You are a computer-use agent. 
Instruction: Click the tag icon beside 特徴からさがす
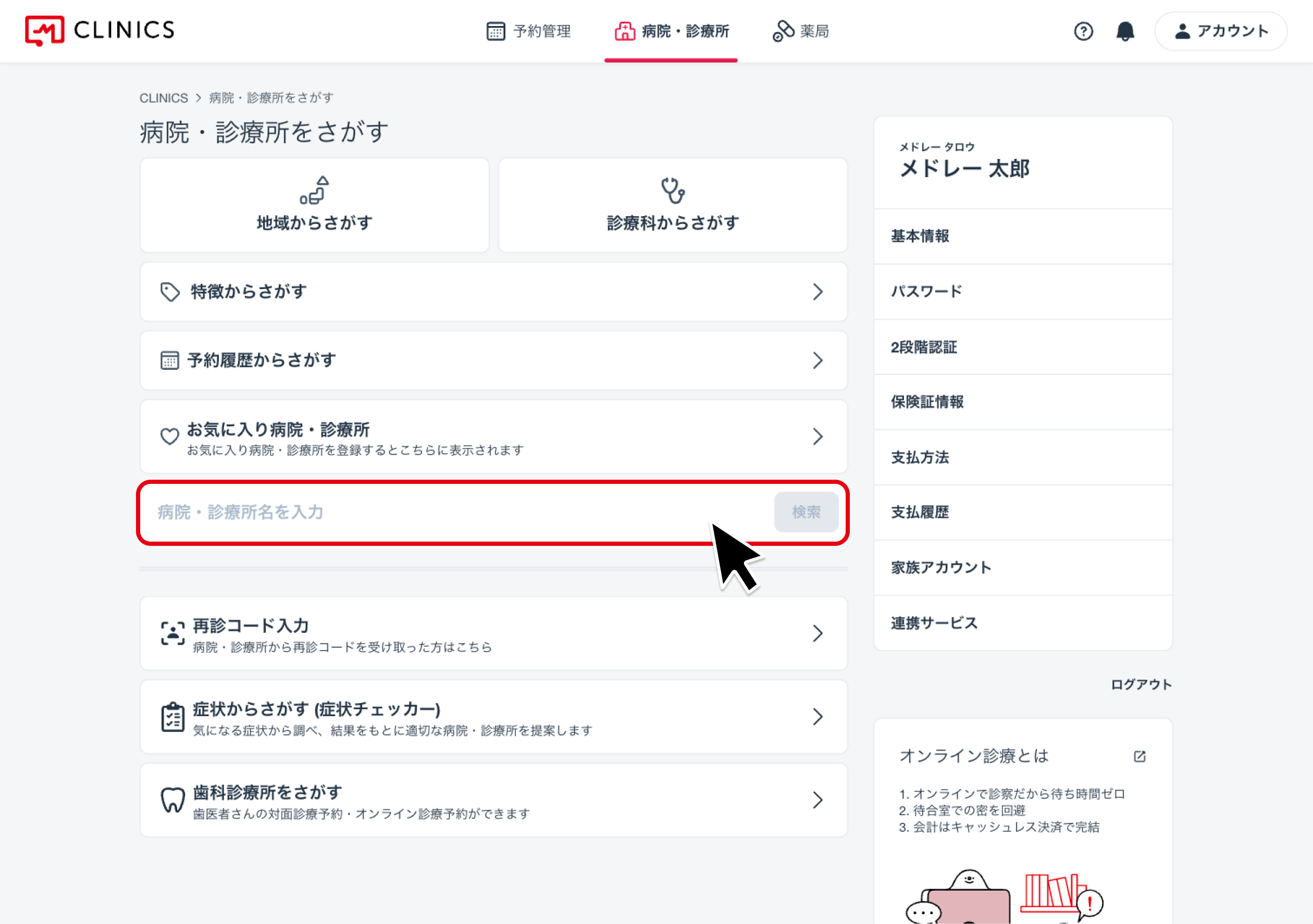(x=169, y=292)
